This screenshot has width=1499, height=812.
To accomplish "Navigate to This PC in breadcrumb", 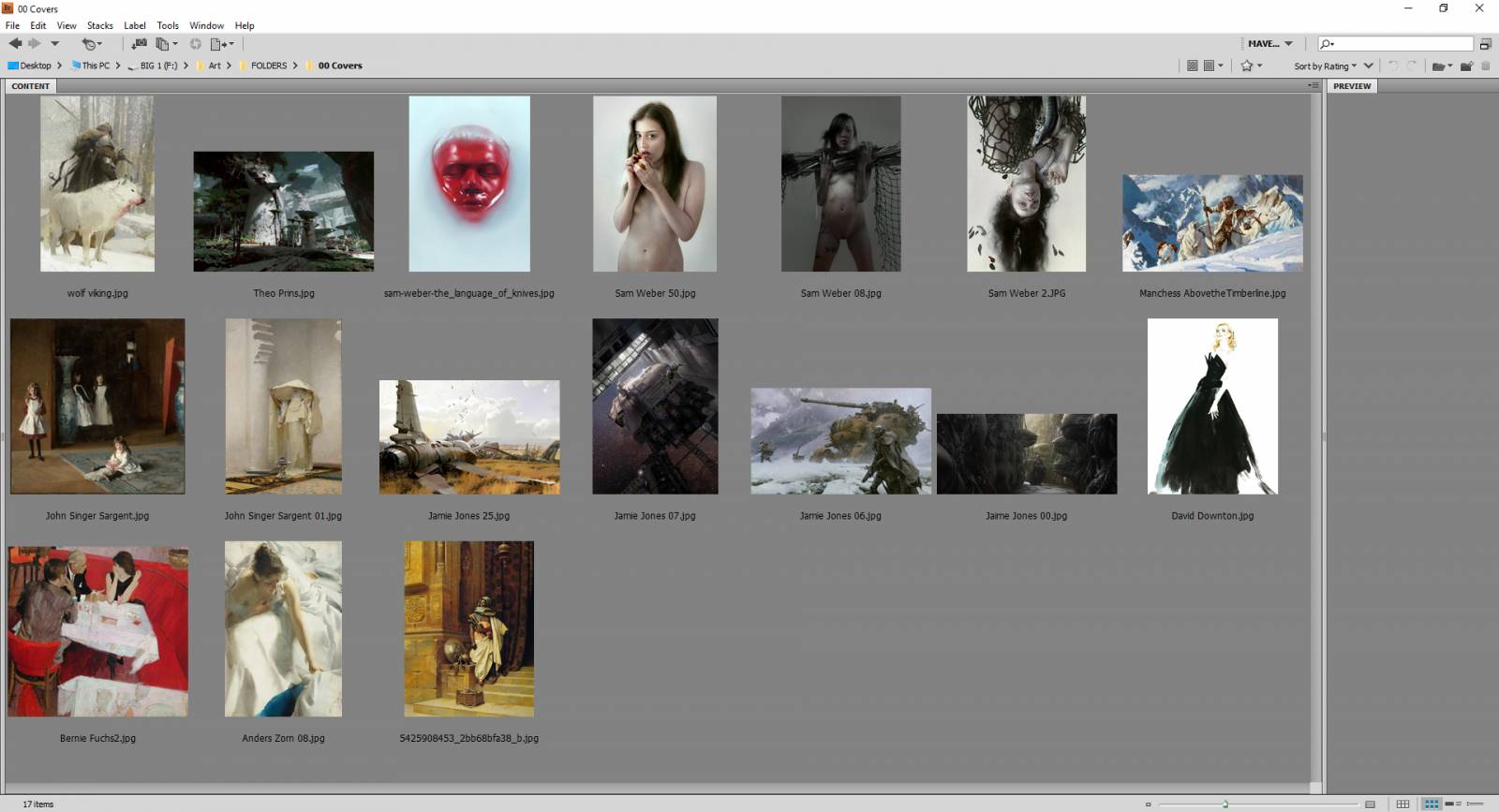I will 91,66.
